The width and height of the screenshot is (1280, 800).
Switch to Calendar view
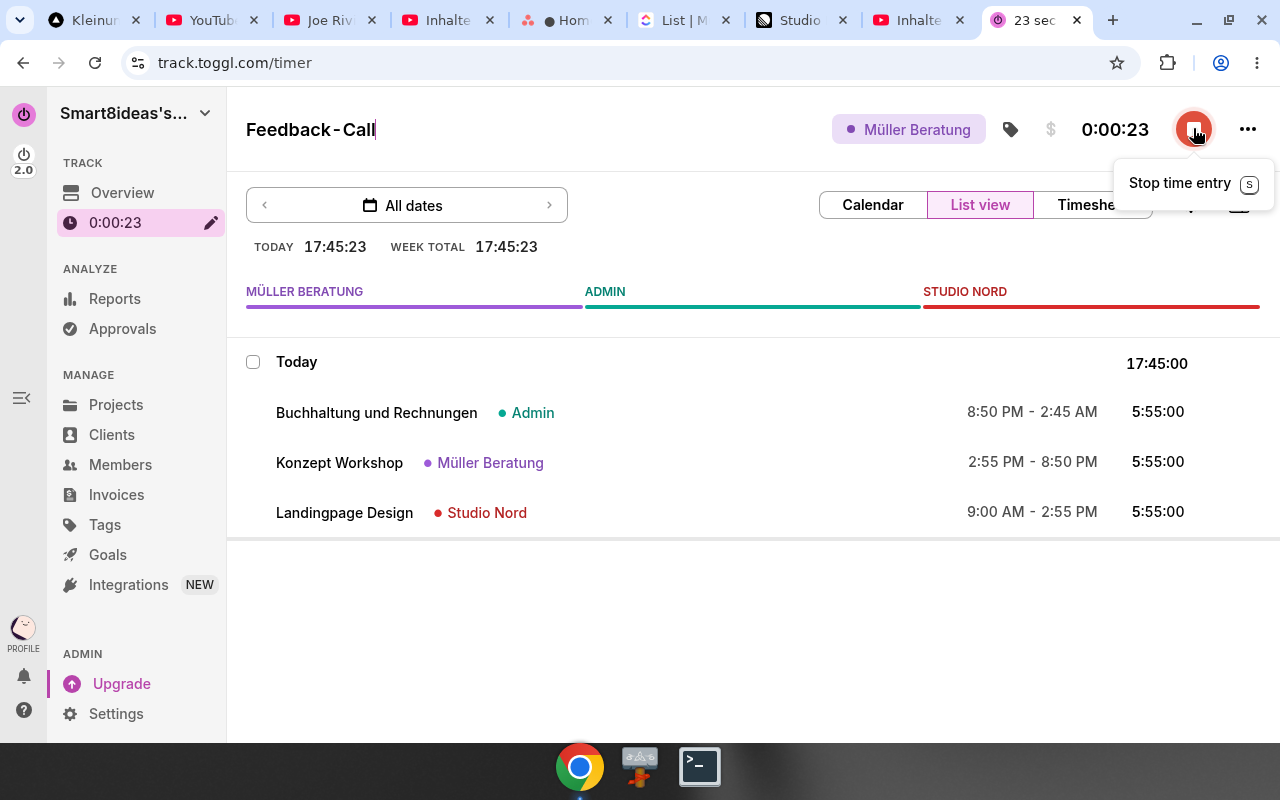pos(873,205)
